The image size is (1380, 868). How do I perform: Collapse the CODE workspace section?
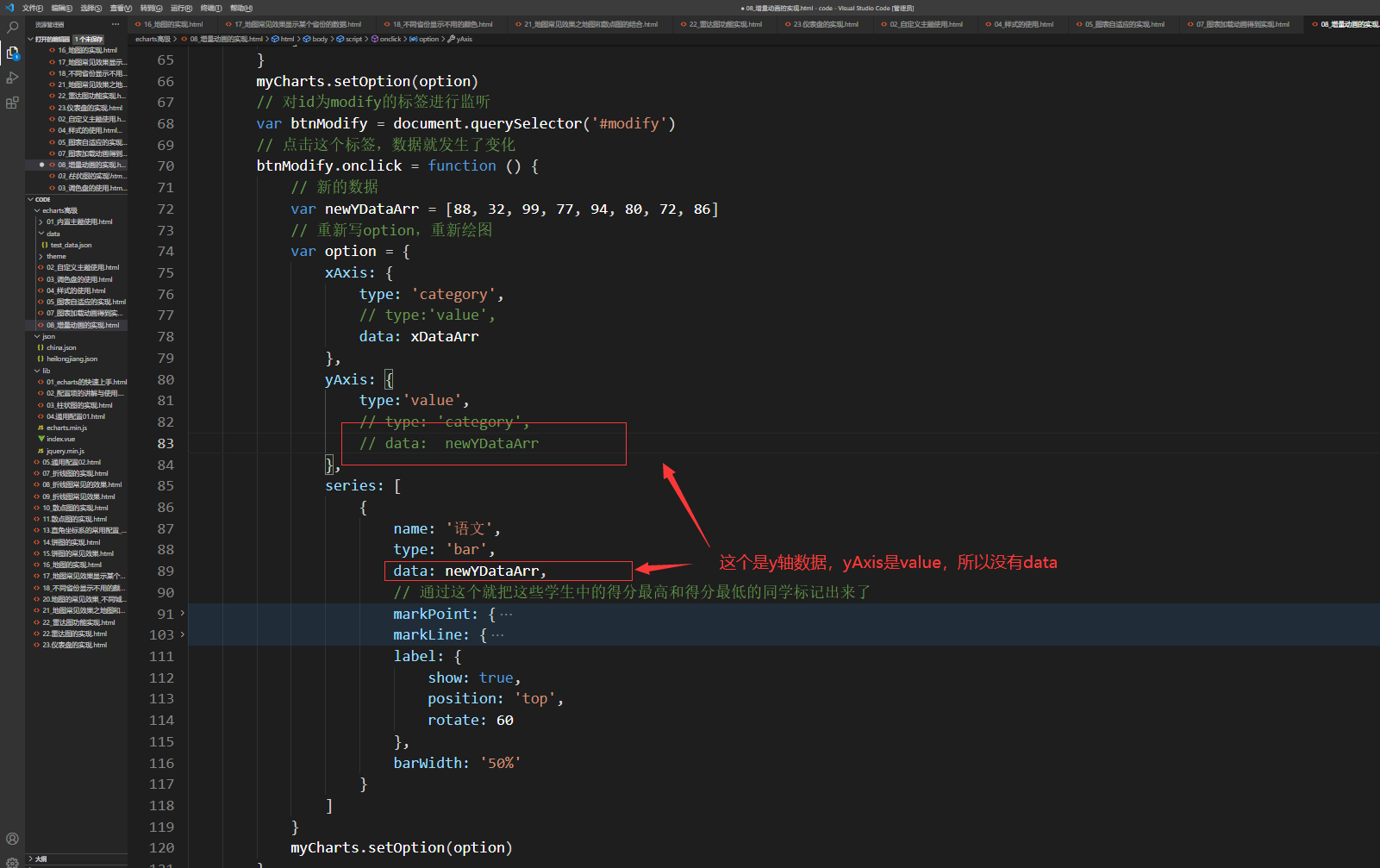point(31,199)
